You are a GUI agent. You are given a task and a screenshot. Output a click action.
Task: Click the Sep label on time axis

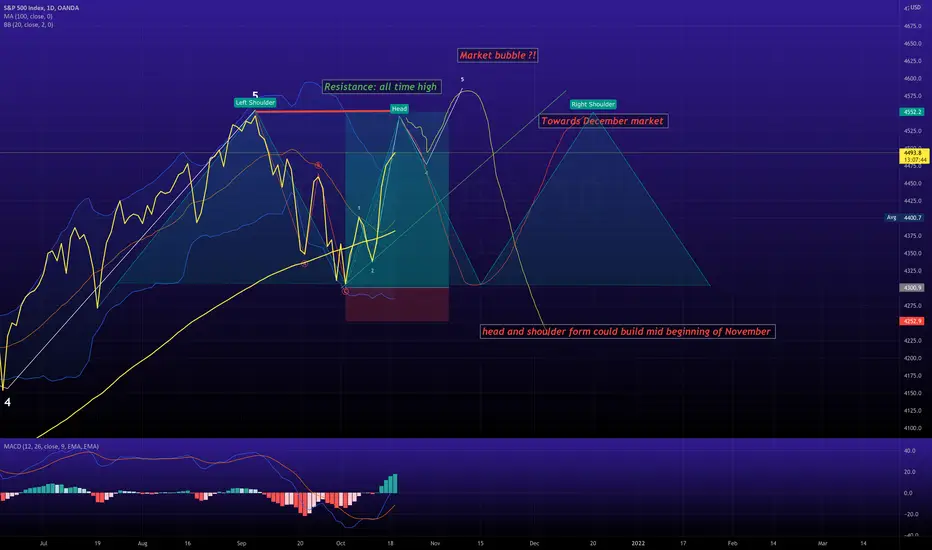[241, 543]
